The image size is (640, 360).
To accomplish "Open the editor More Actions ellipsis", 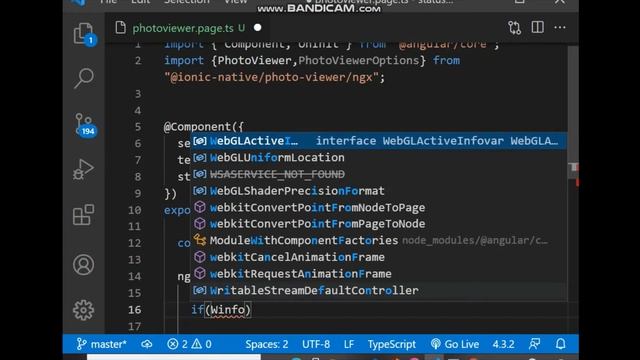I will pos(560,27).
